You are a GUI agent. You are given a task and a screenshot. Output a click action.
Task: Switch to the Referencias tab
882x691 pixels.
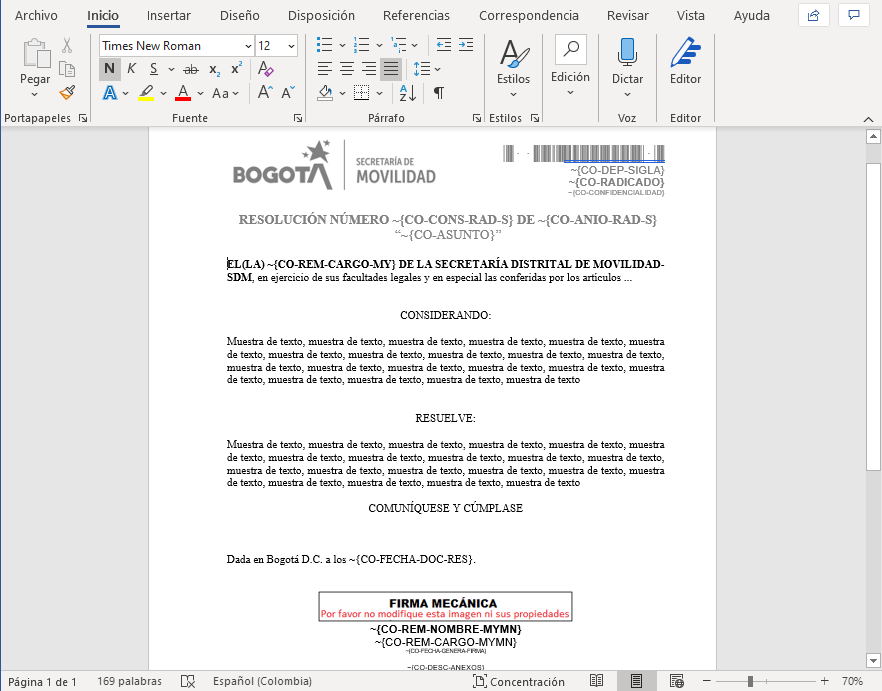(416, 16)
